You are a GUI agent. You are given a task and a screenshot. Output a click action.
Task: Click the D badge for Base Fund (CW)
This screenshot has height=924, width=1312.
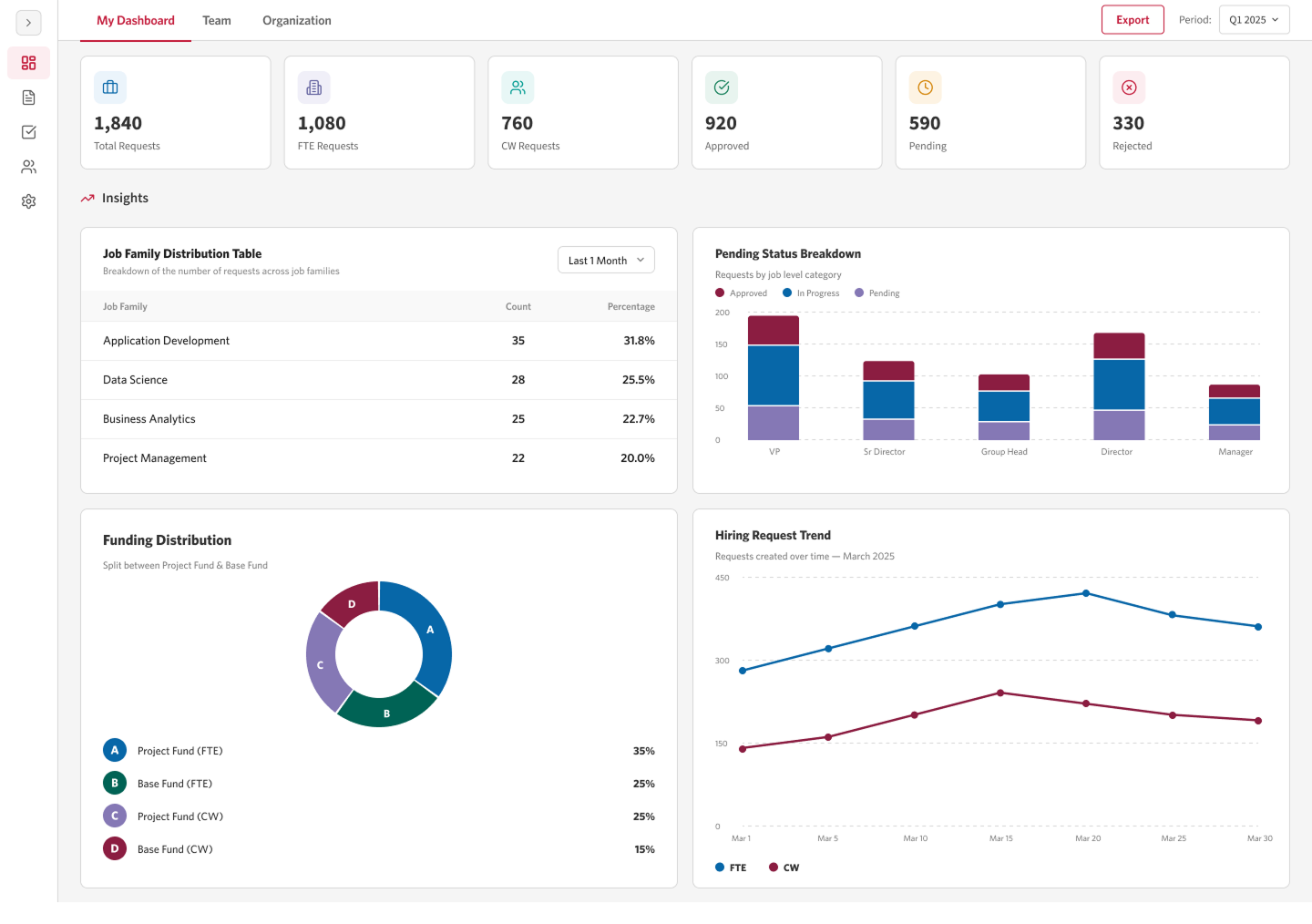pyautogui.click(x=115, y=849)
